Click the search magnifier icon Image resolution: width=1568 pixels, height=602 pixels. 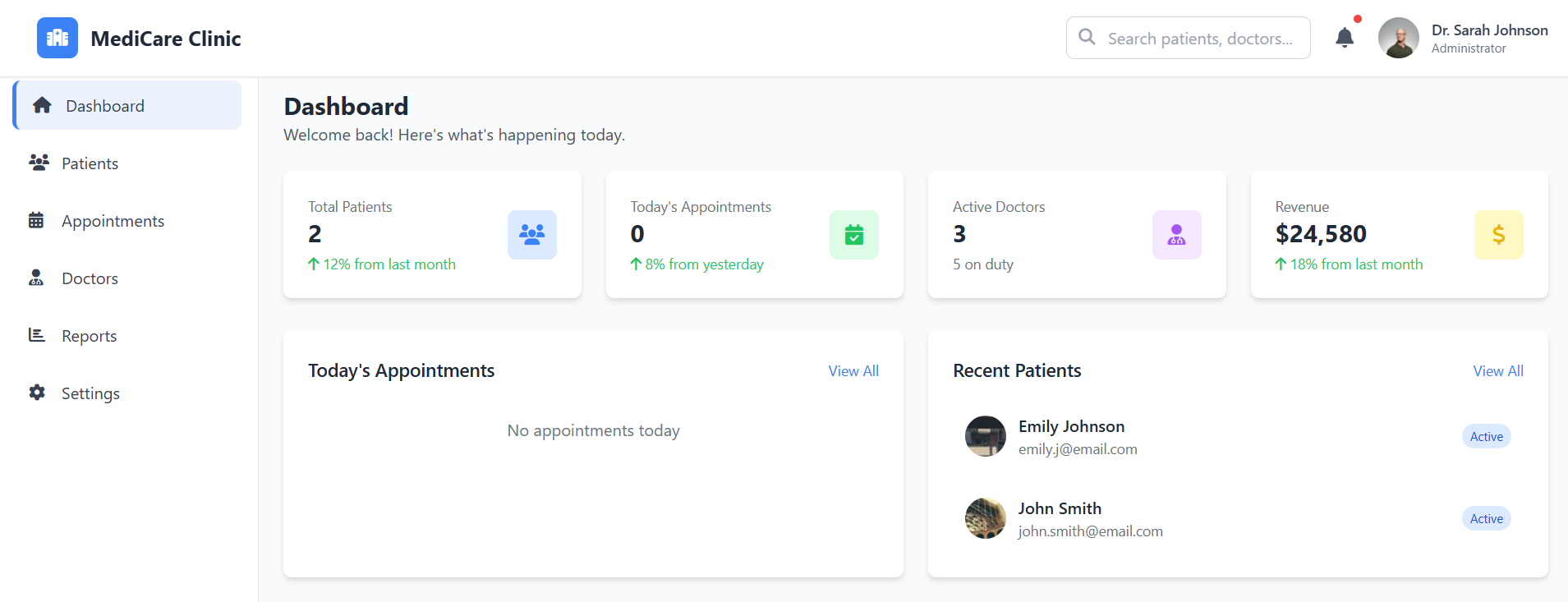click(1087, 37)
